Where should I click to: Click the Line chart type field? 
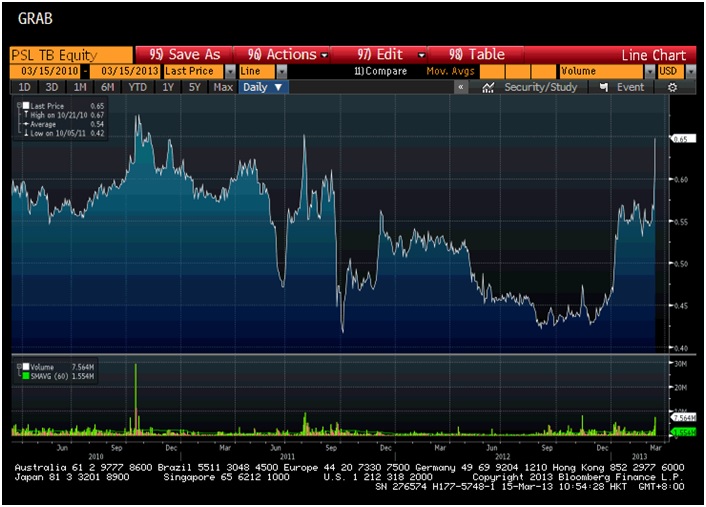257,71
